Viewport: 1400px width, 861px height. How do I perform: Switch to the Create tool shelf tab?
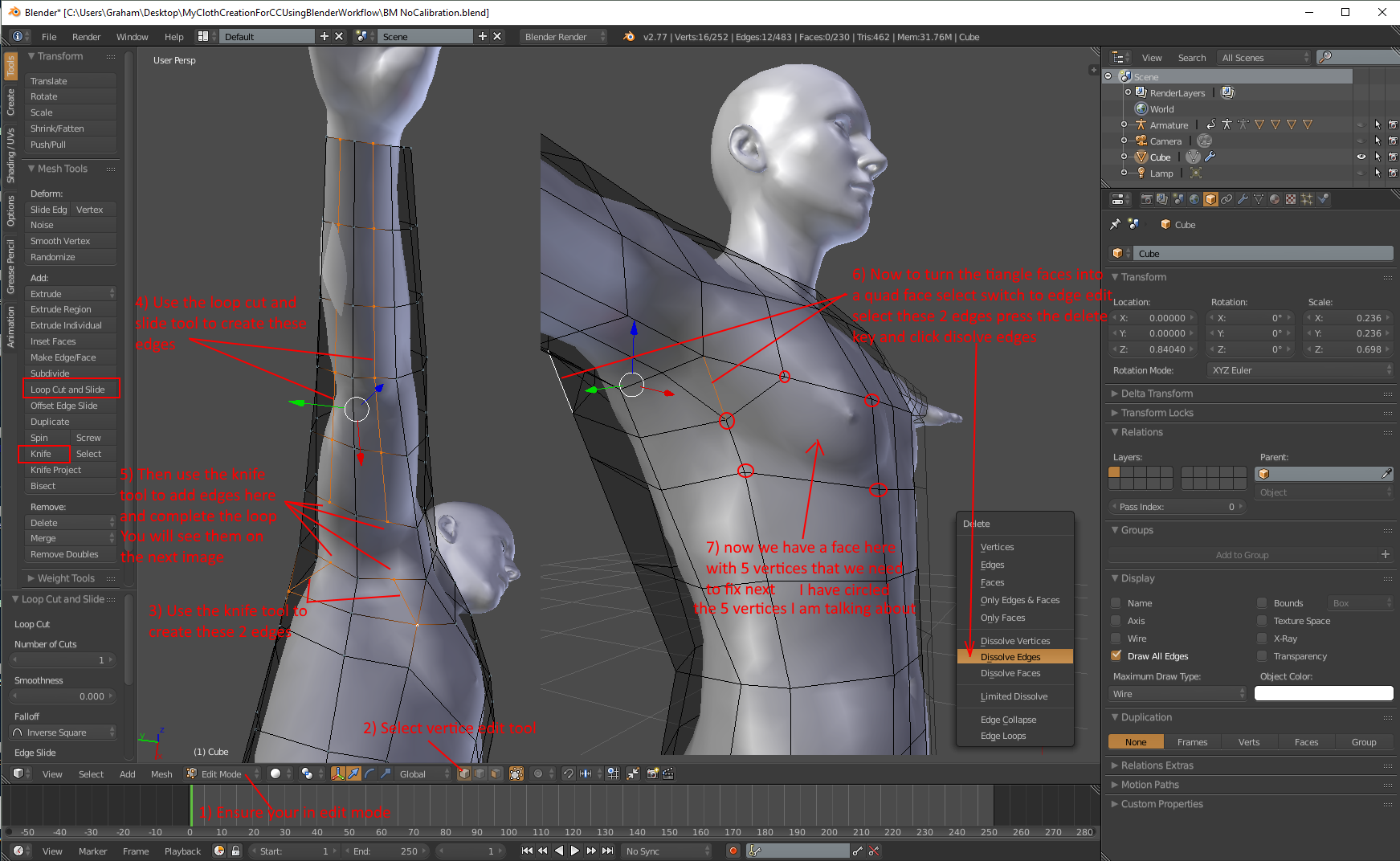[x=10, y=102]
